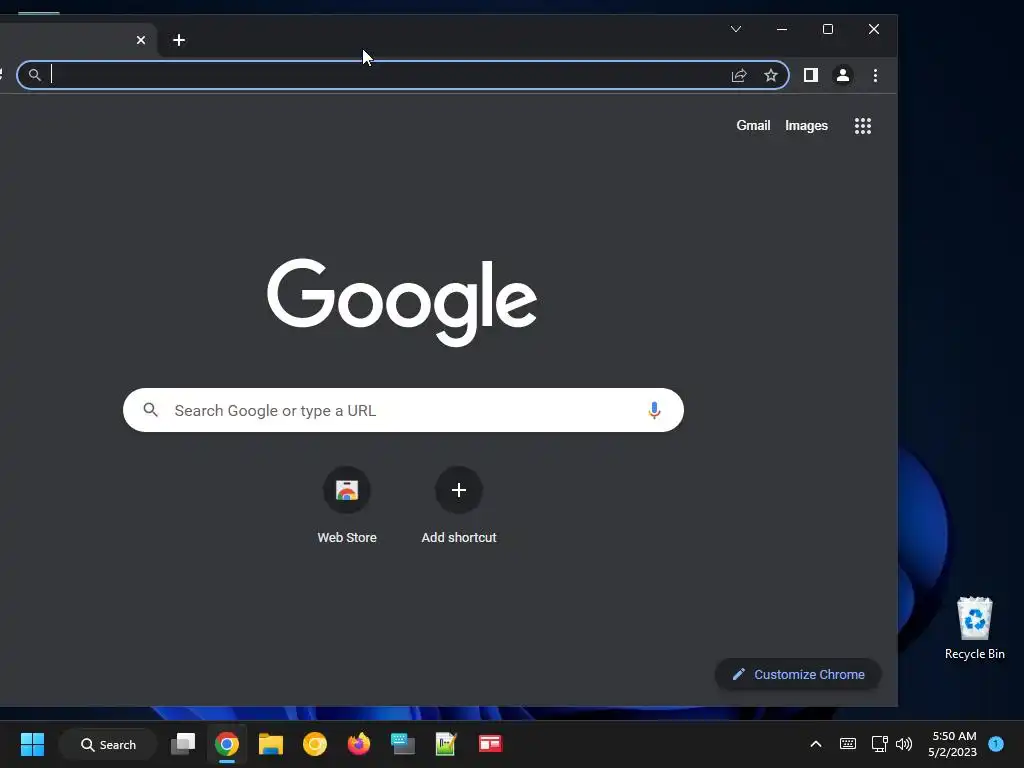Screen dimensions: 1024x768
Task: Open the Web Store shortcut
Action: 347,506
